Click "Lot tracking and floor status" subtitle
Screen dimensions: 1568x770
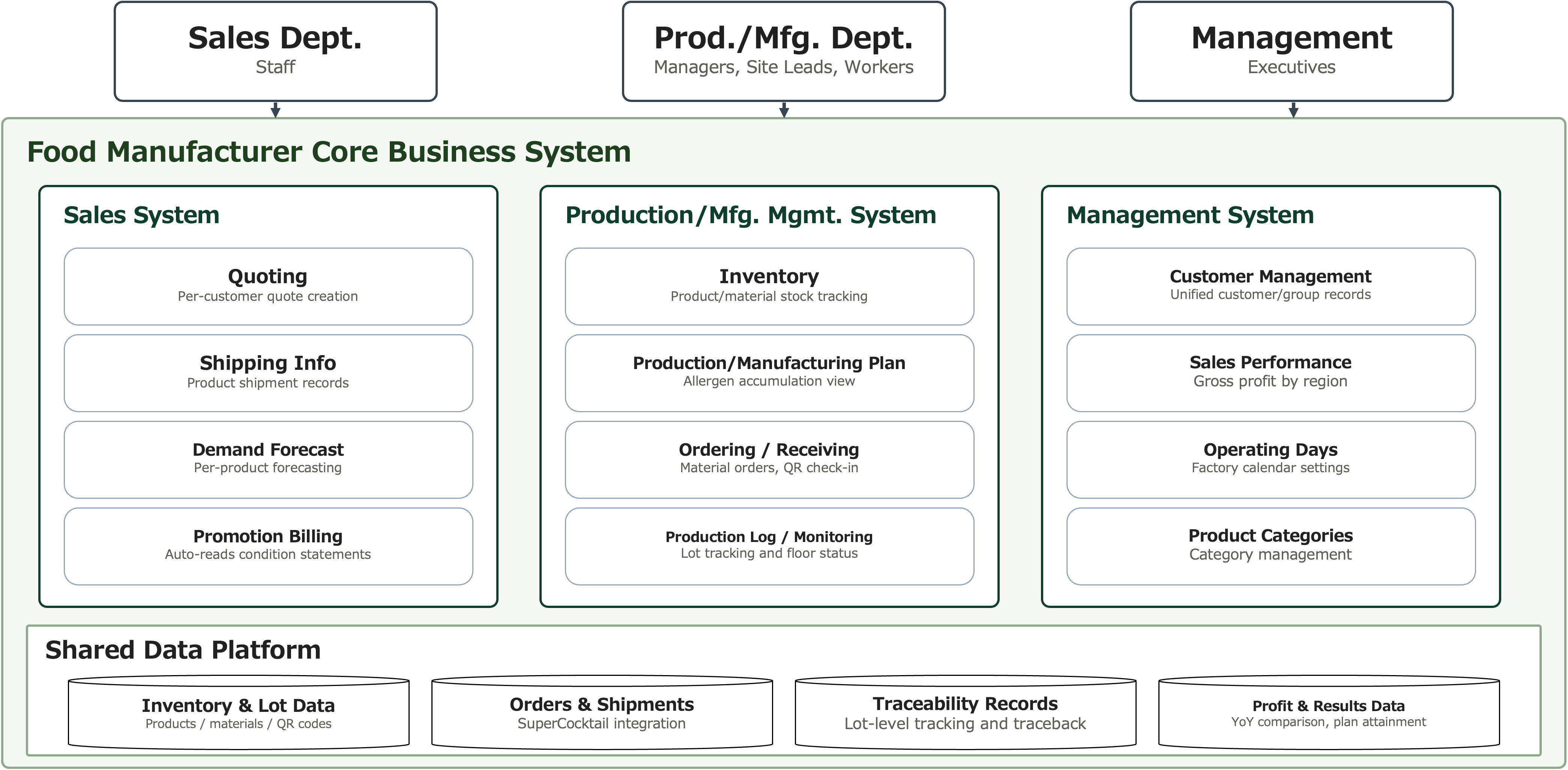(769, 553)
